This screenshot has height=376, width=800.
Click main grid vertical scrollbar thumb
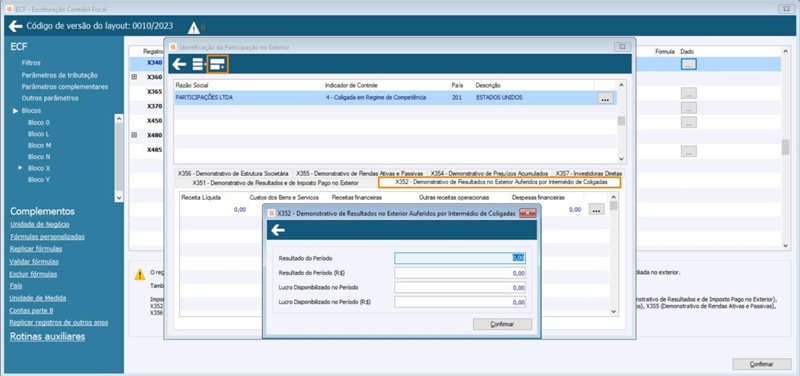[785, 147]
